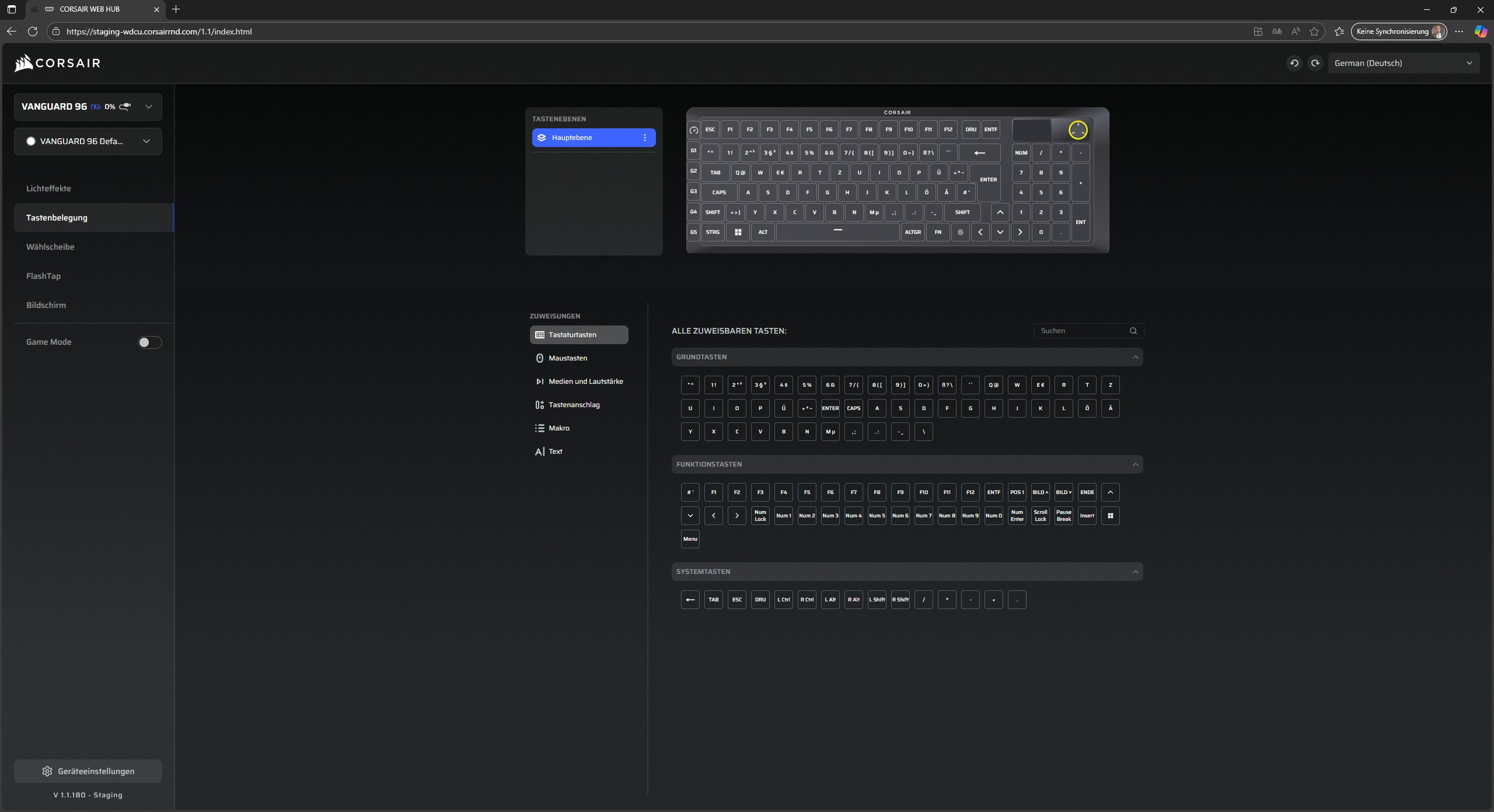Image resolution: width=1494 pixels, height=812 pixels.
Task: Switch to the Makro assignments tab
Action: click(558, 428)
